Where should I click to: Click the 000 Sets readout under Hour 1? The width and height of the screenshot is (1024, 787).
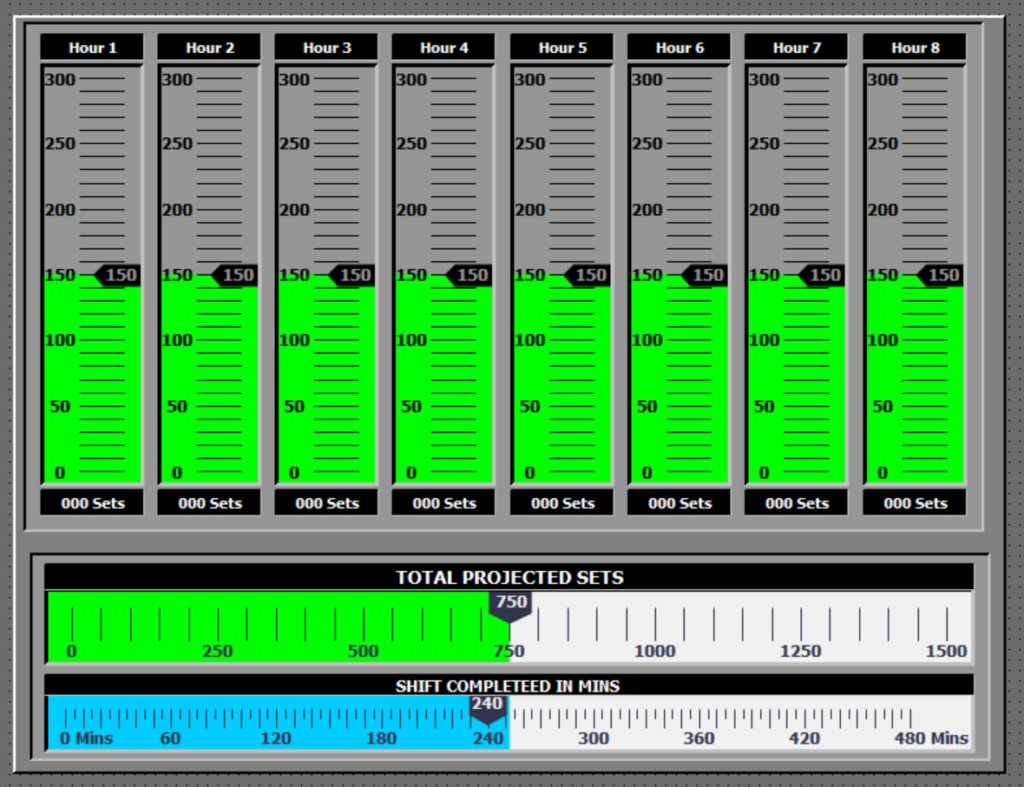(92, 503)
